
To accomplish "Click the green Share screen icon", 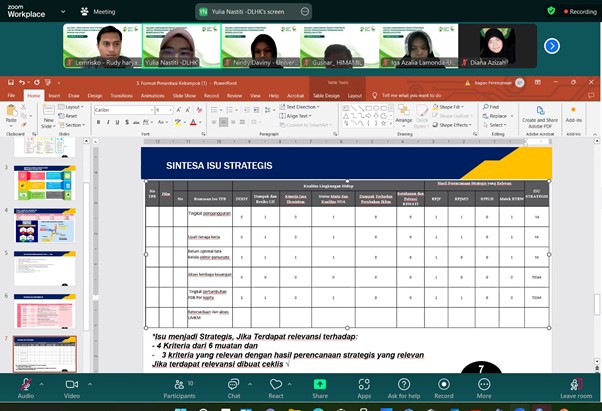I will point(320,383).
